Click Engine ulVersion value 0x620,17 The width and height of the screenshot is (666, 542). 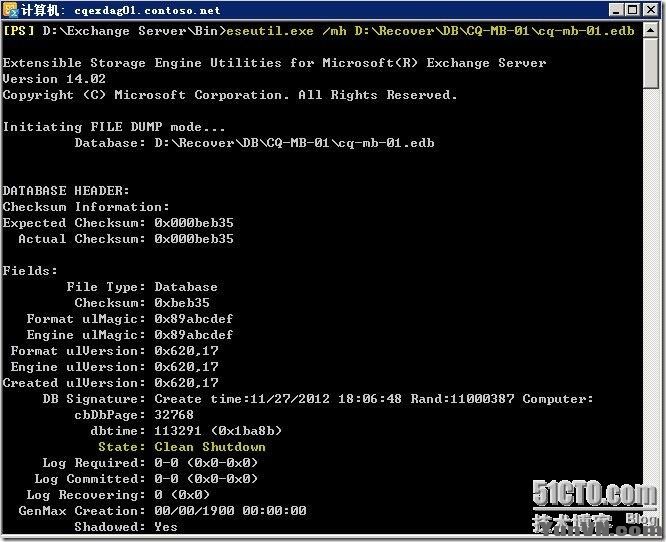(186, 367)
